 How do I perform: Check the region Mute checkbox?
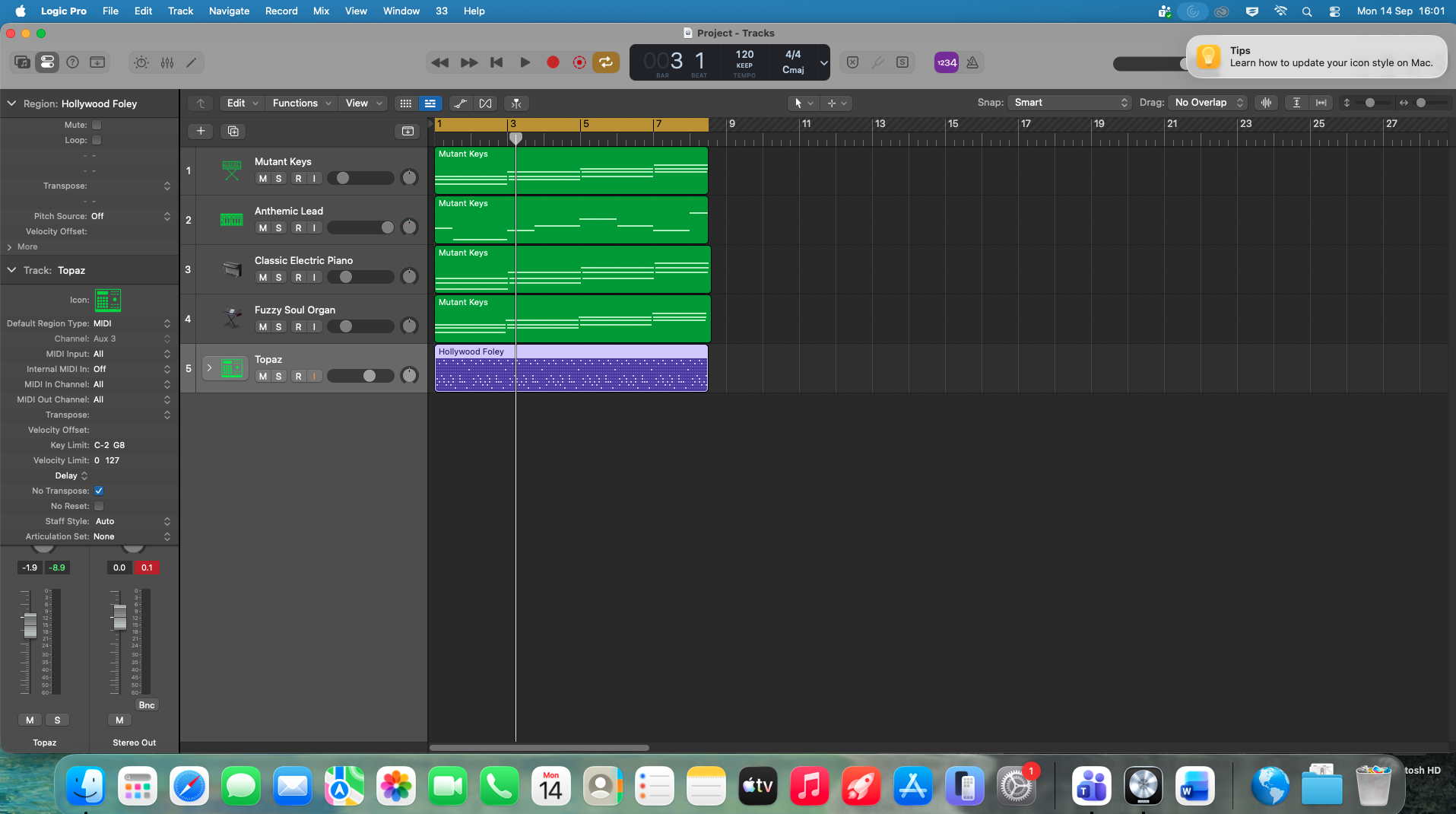[x=97, y=125]
